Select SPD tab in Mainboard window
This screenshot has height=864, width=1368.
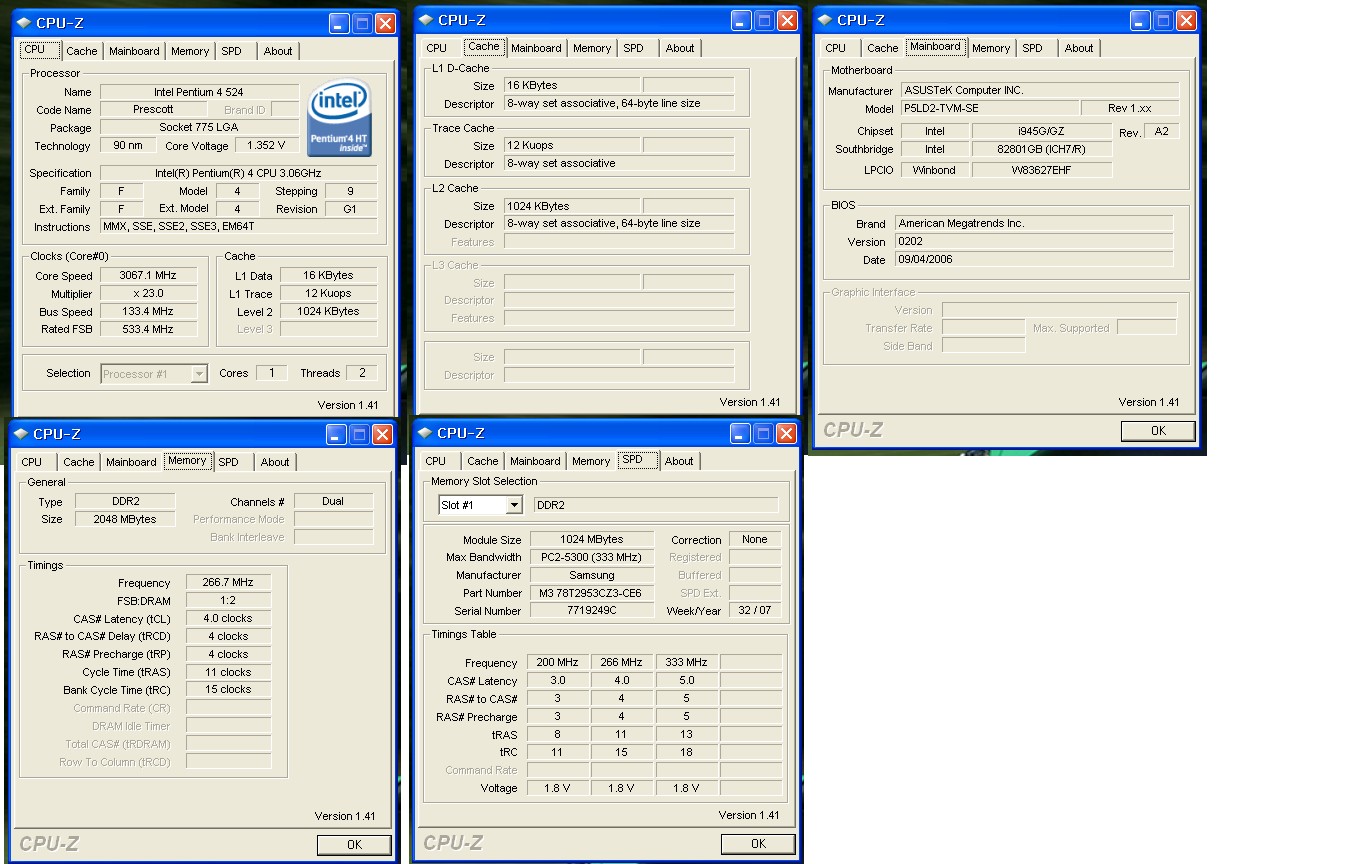(1033, 48)
